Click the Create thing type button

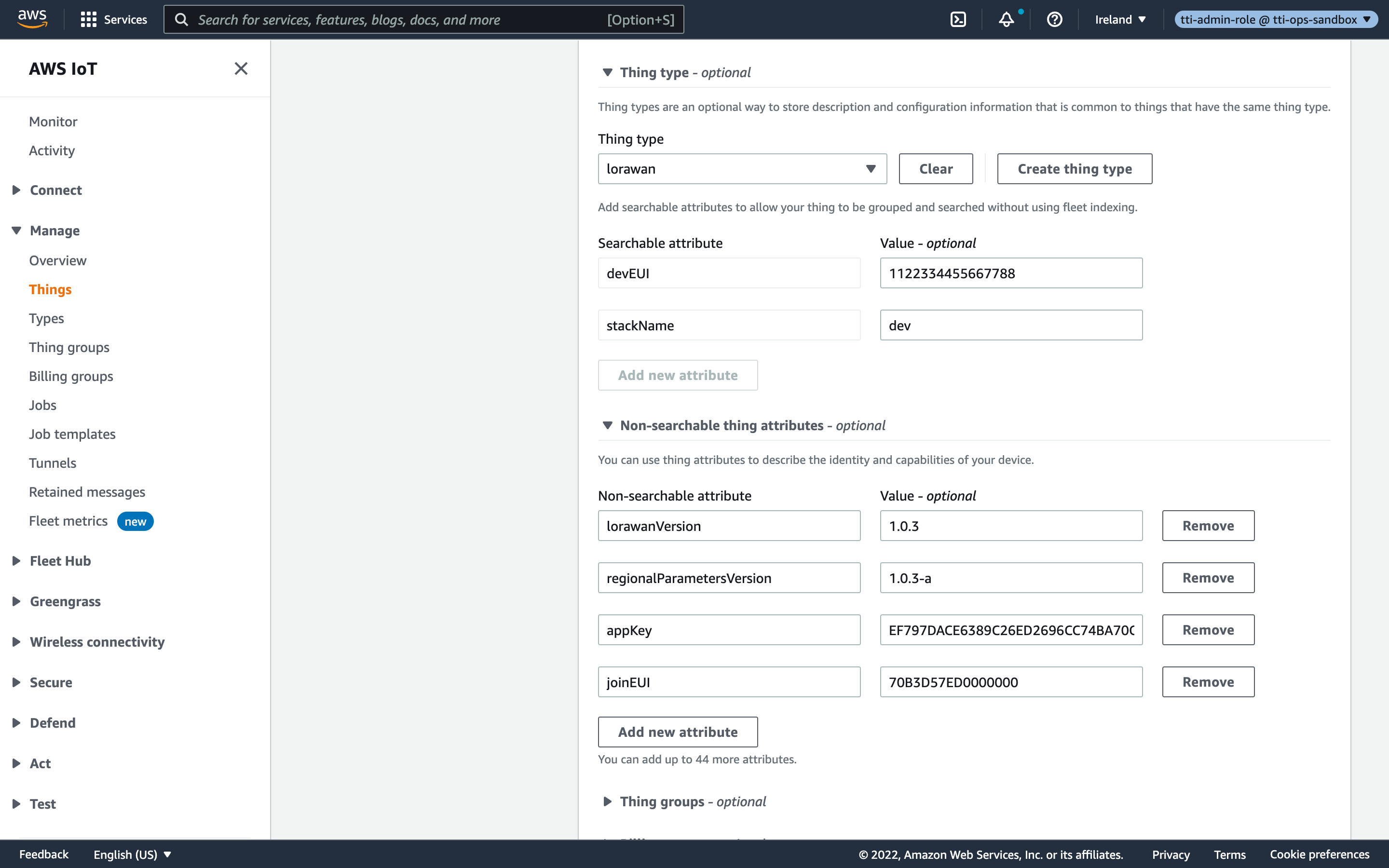pos(1074,169)
